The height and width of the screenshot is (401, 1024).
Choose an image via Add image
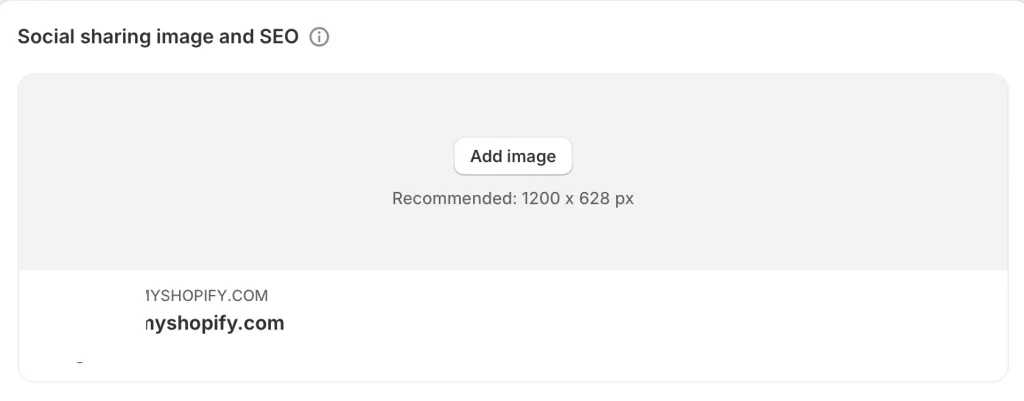click(513, 156)
